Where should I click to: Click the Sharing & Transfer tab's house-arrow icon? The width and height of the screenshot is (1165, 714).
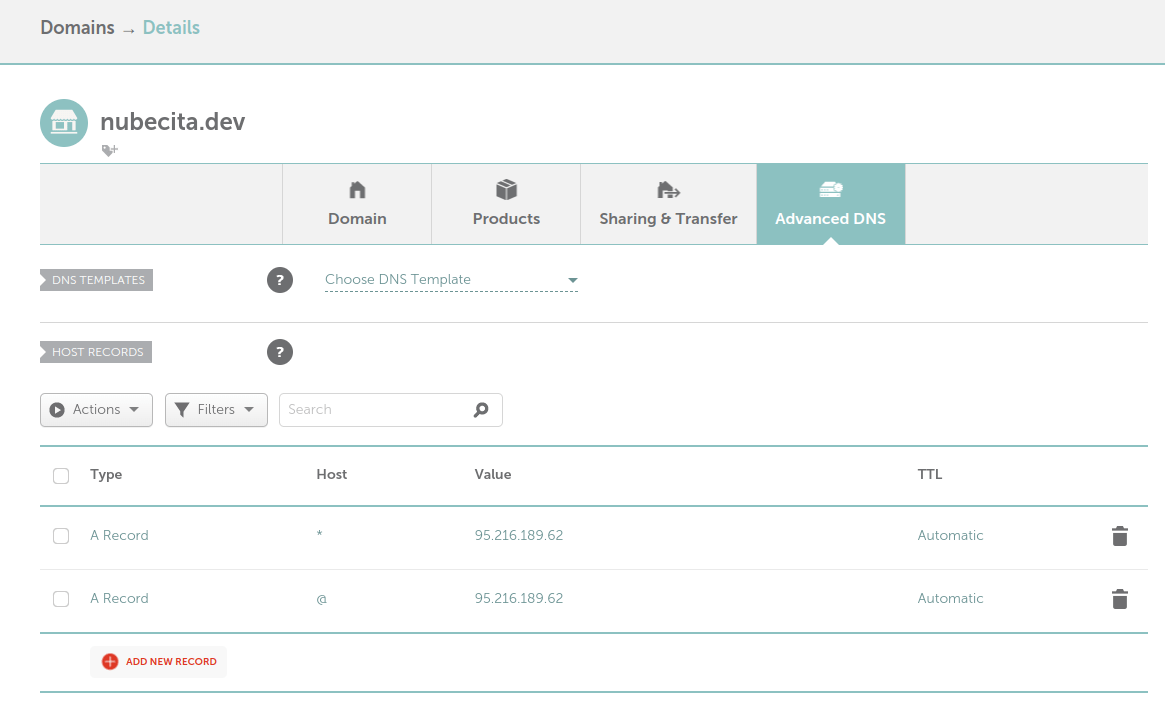tap(668, 190)
